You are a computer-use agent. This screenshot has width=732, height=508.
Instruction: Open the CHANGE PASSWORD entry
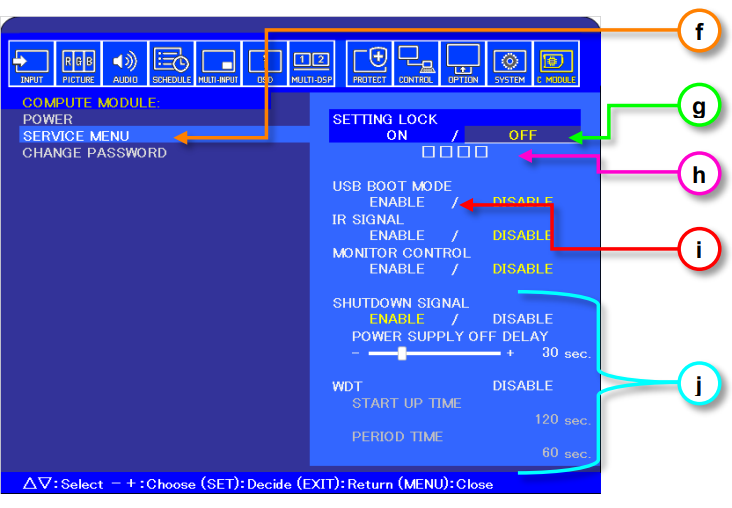[x=94, y=153]
